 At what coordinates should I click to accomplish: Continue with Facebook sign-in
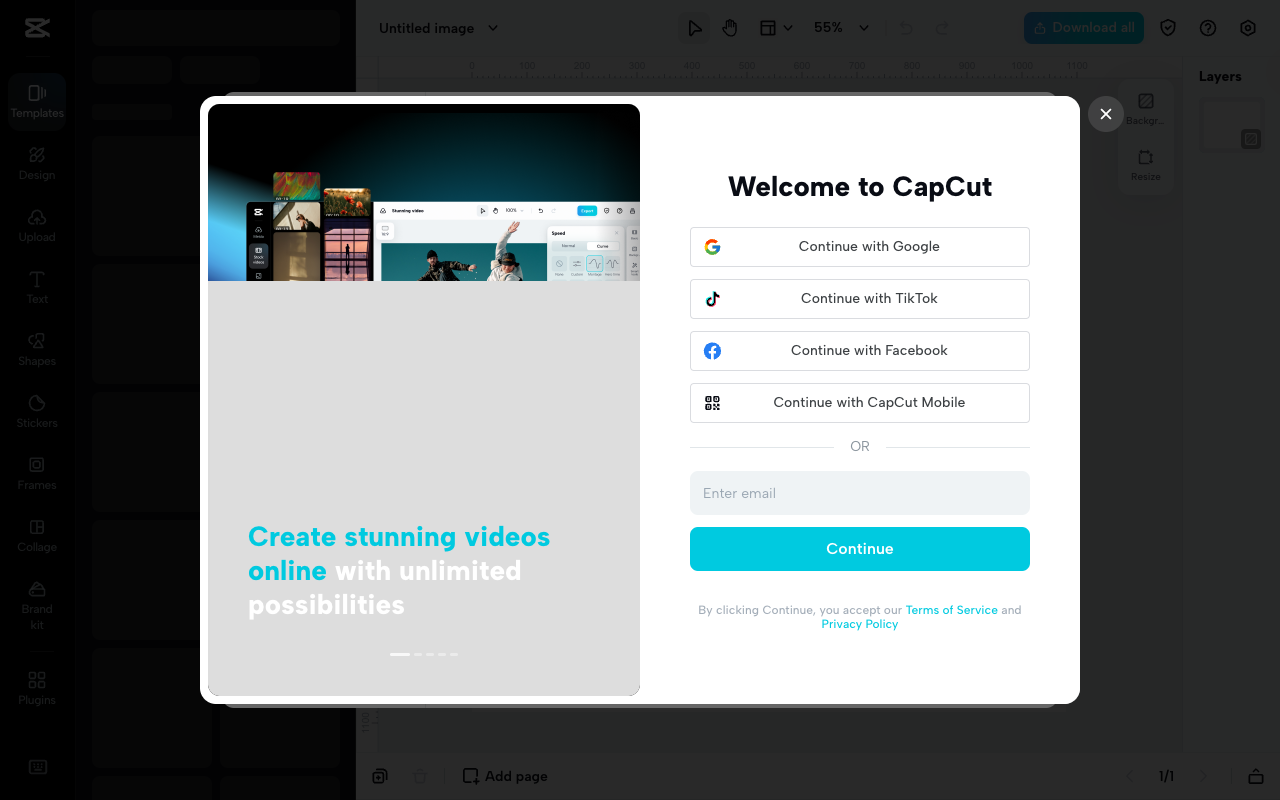point(860,351)
